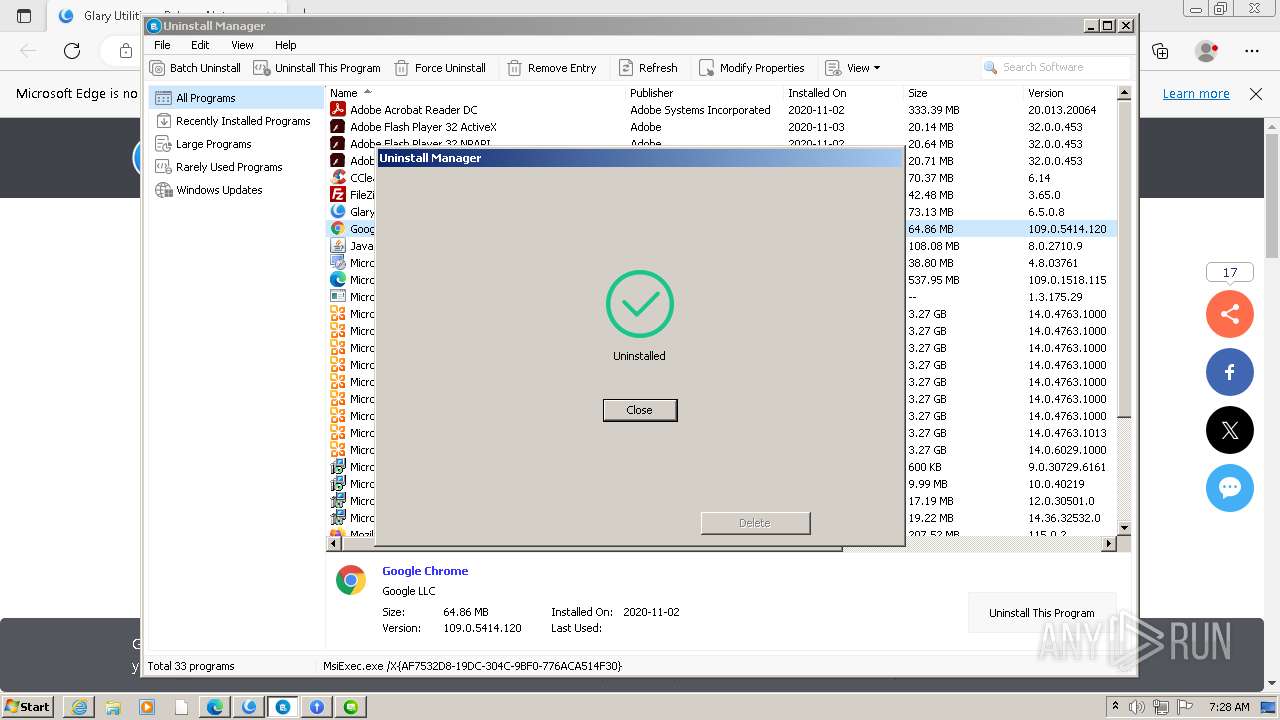
Task: Open media player icon in taskbar
Action: click(147, 707)
